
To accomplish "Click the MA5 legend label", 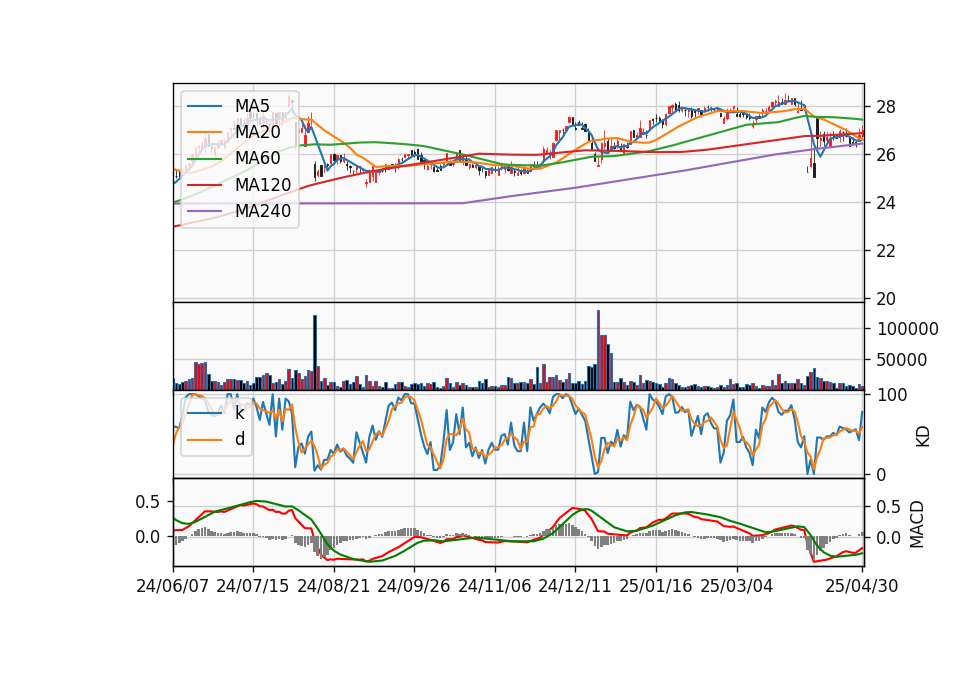I will click(252, 106).
